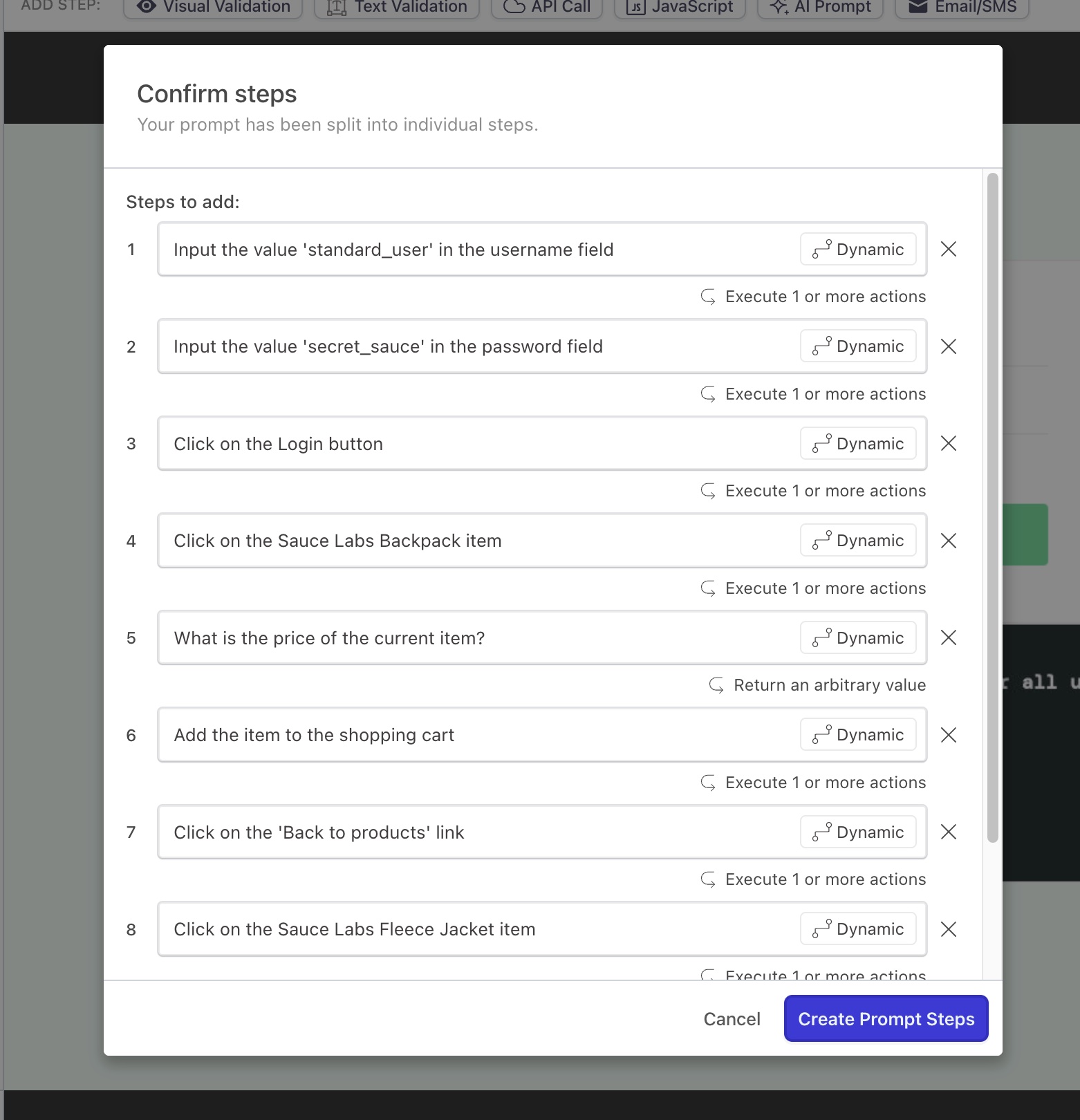Click Execute 1 or more actions under step 4
Screen dimensions: 1080x1120
[x=813, y=588]
